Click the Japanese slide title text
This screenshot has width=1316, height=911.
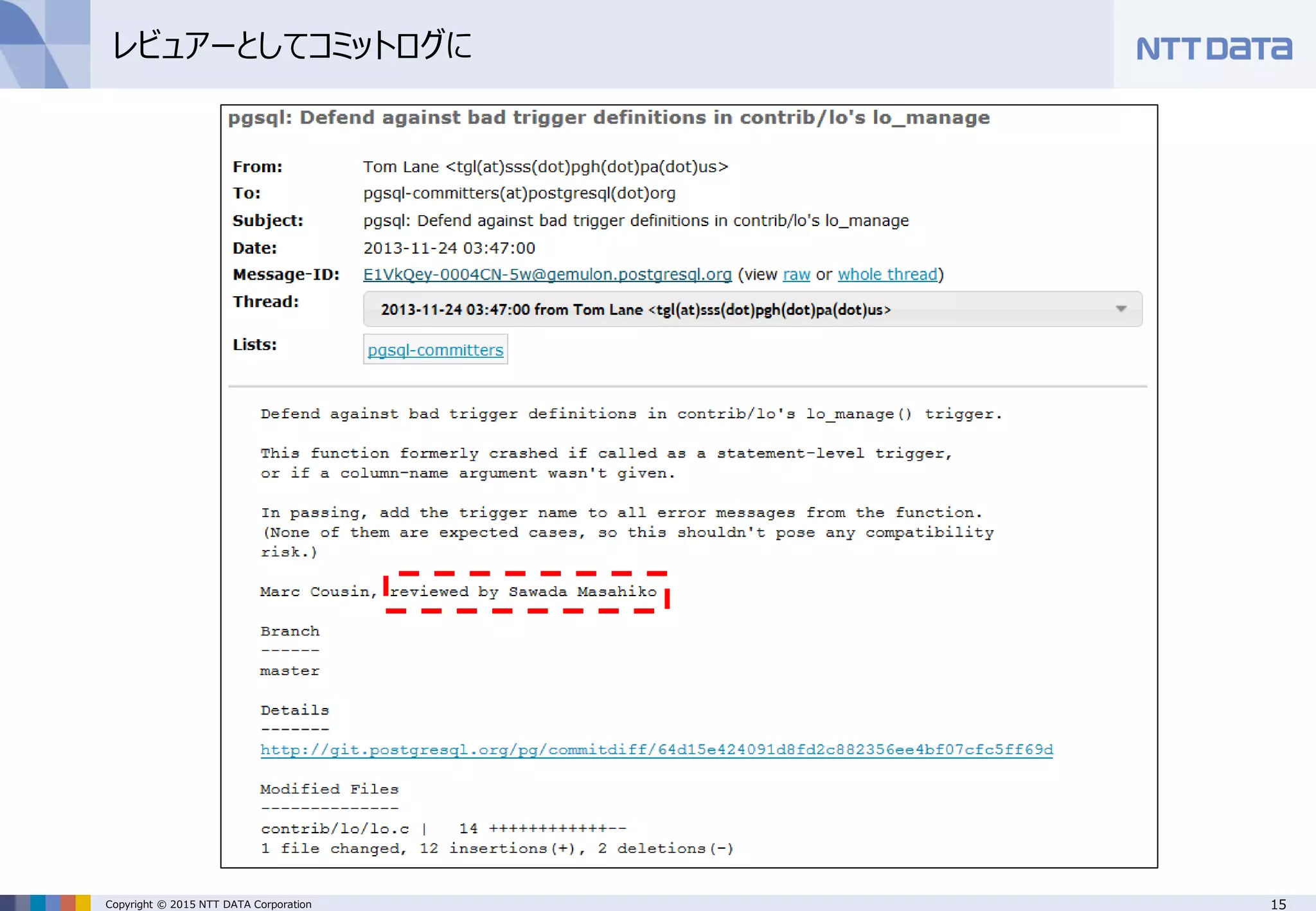click(x=292, y=45)
